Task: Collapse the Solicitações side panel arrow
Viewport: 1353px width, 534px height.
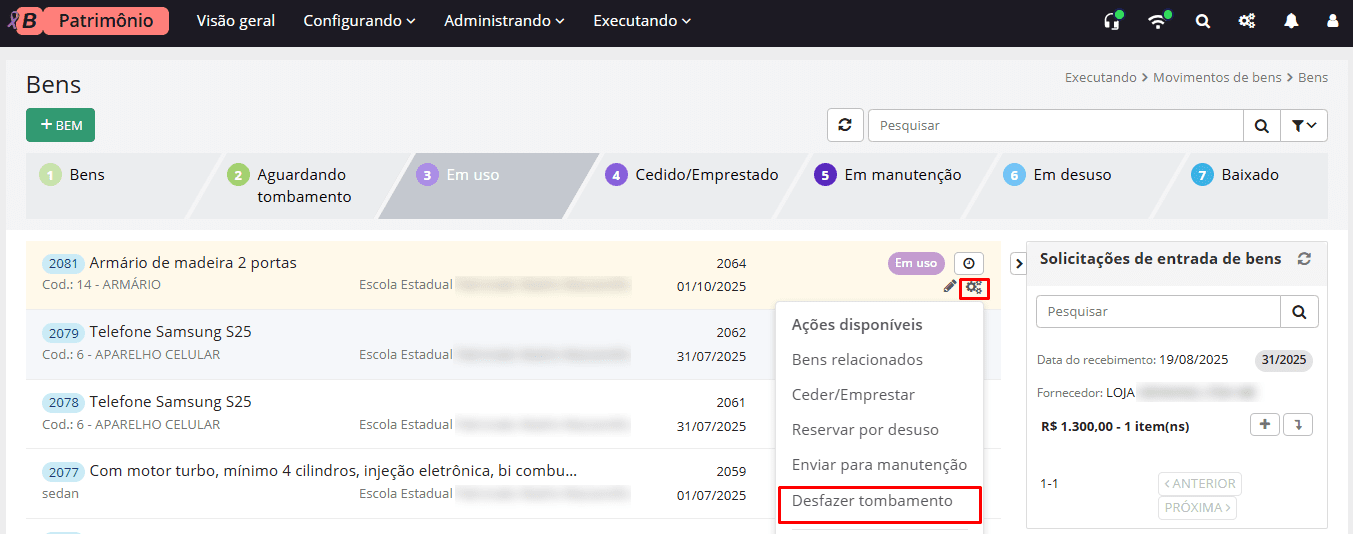Action: tap(1018, 263)
